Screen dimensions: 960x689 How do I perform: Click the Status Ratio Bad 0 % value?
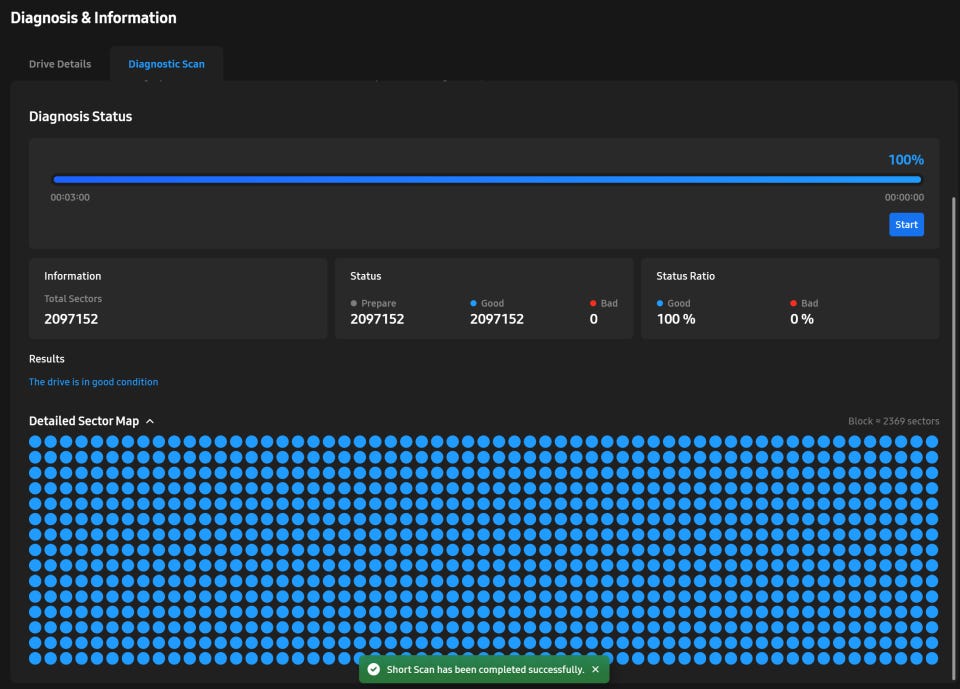point(801,319)
